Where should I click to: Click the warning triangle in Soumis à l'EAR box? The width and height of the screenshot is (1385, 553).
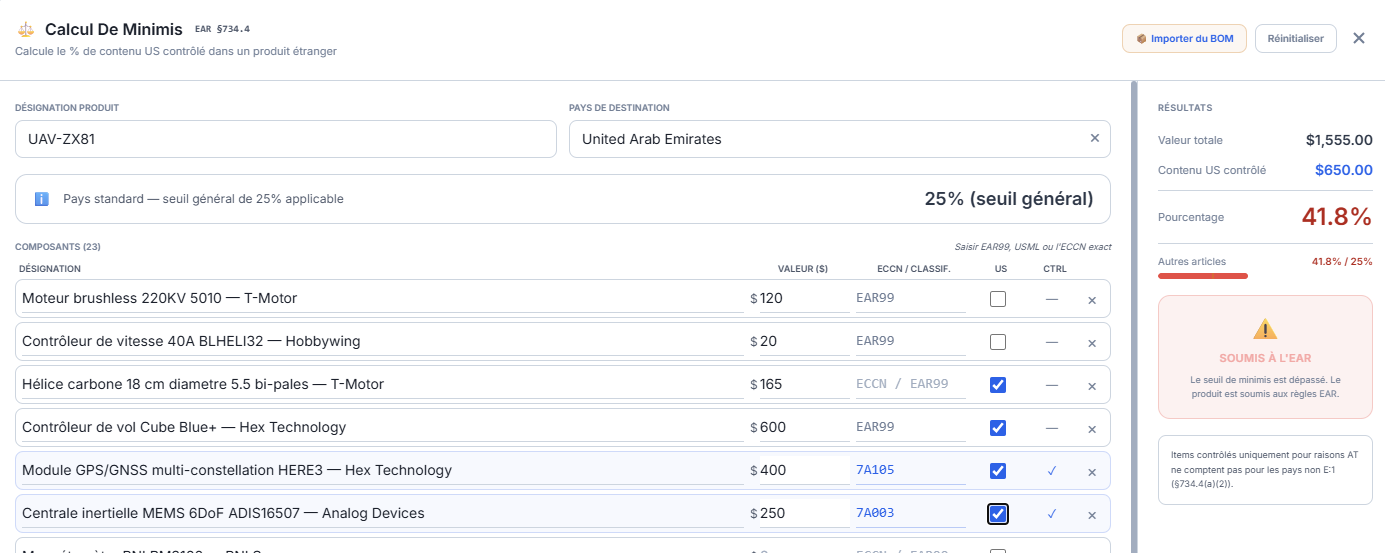click(x=1265, y=329)
